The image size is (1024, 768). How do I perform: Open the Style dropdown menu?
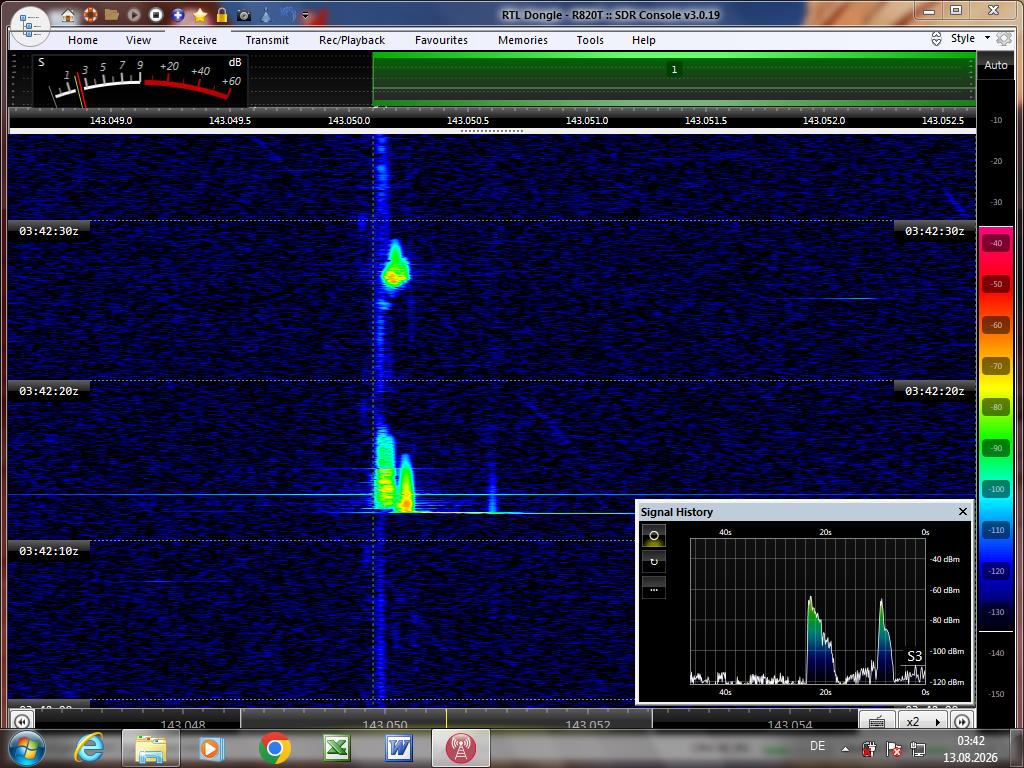click(x=970, y=39)
